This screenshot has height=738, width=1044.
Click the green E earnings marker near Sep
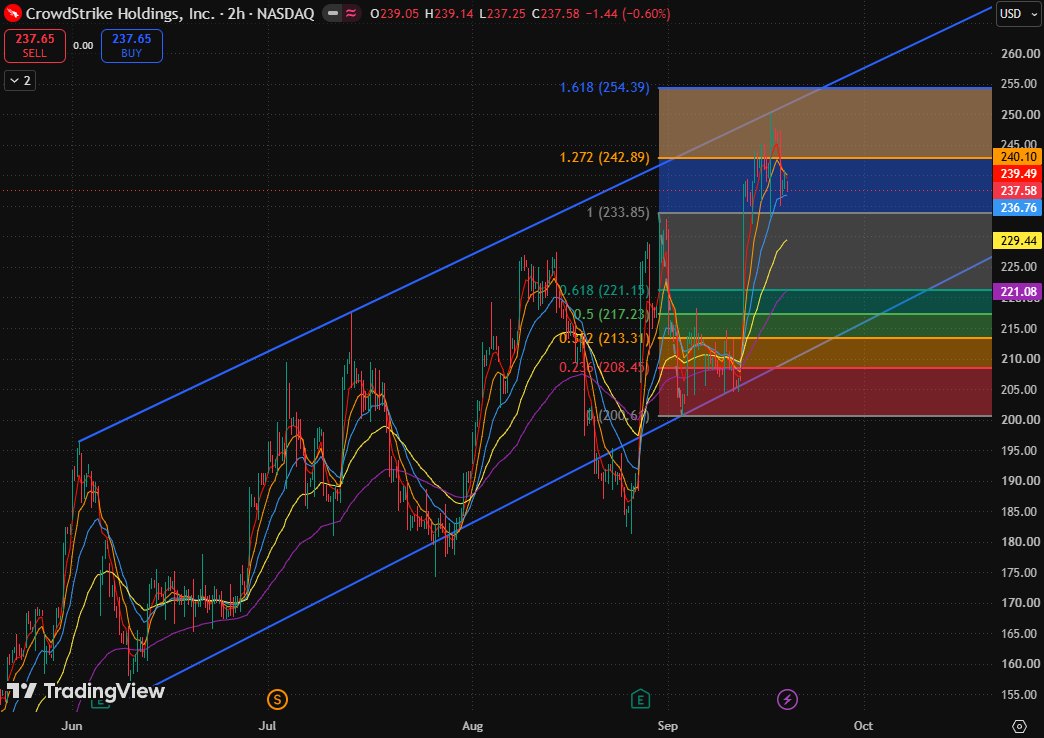(640, 699)
